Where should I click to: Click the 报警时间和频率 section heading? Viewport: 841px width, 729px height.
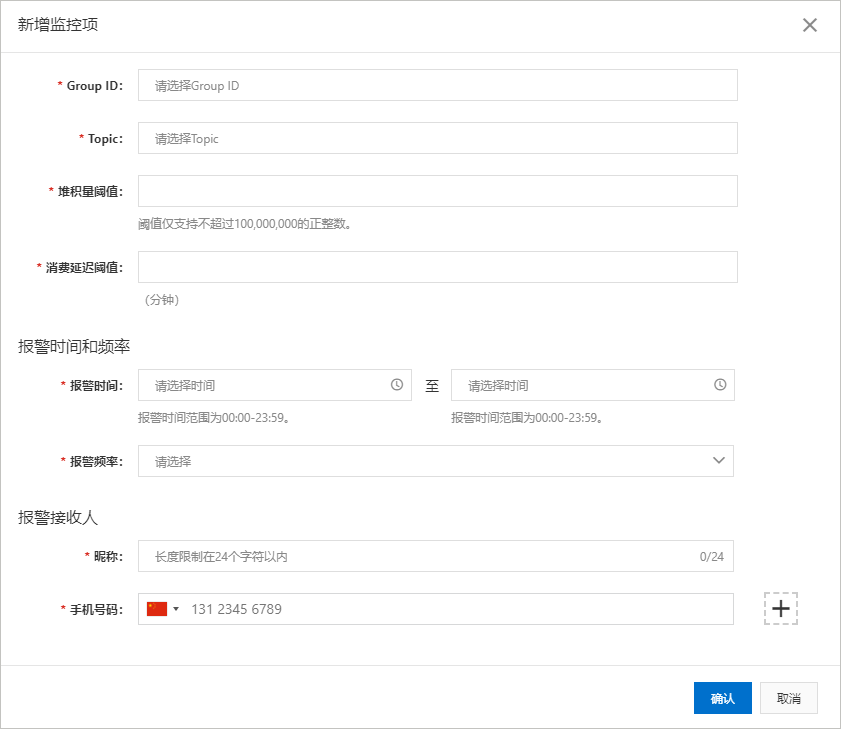tap(74, 347)
